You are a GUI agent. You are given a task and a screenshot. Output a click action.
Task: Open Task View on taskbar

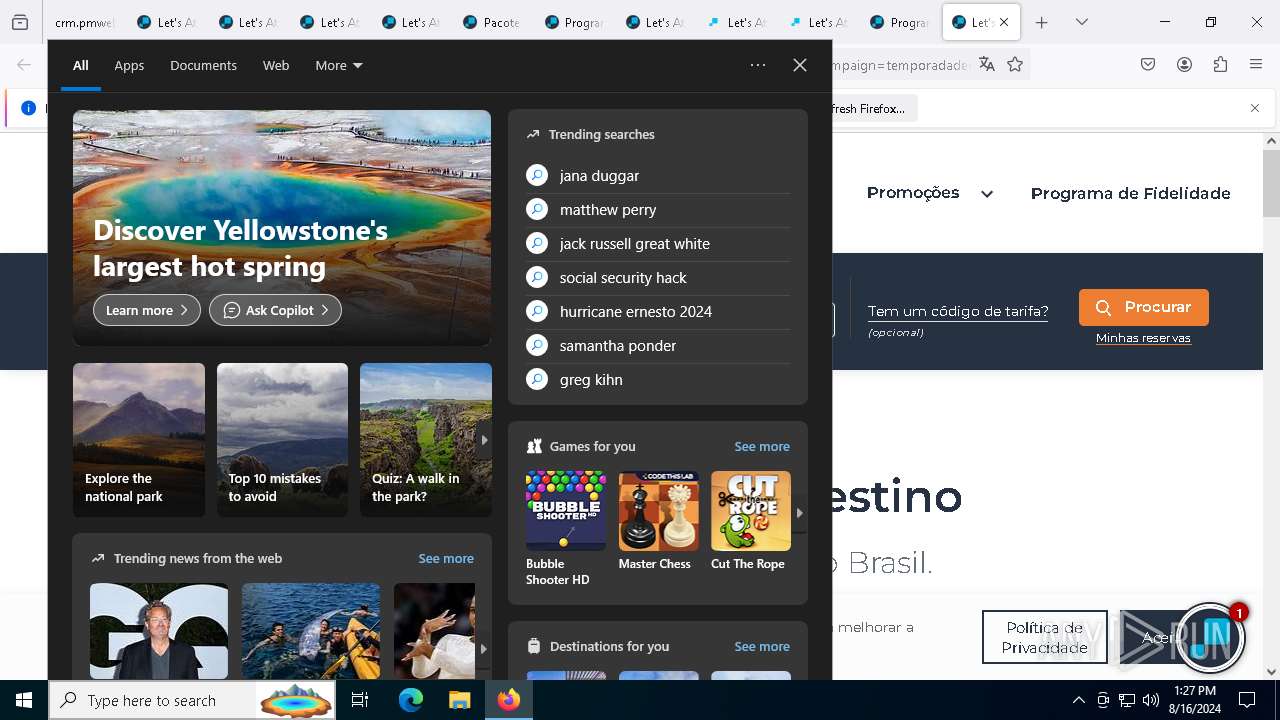pos(360,700)
